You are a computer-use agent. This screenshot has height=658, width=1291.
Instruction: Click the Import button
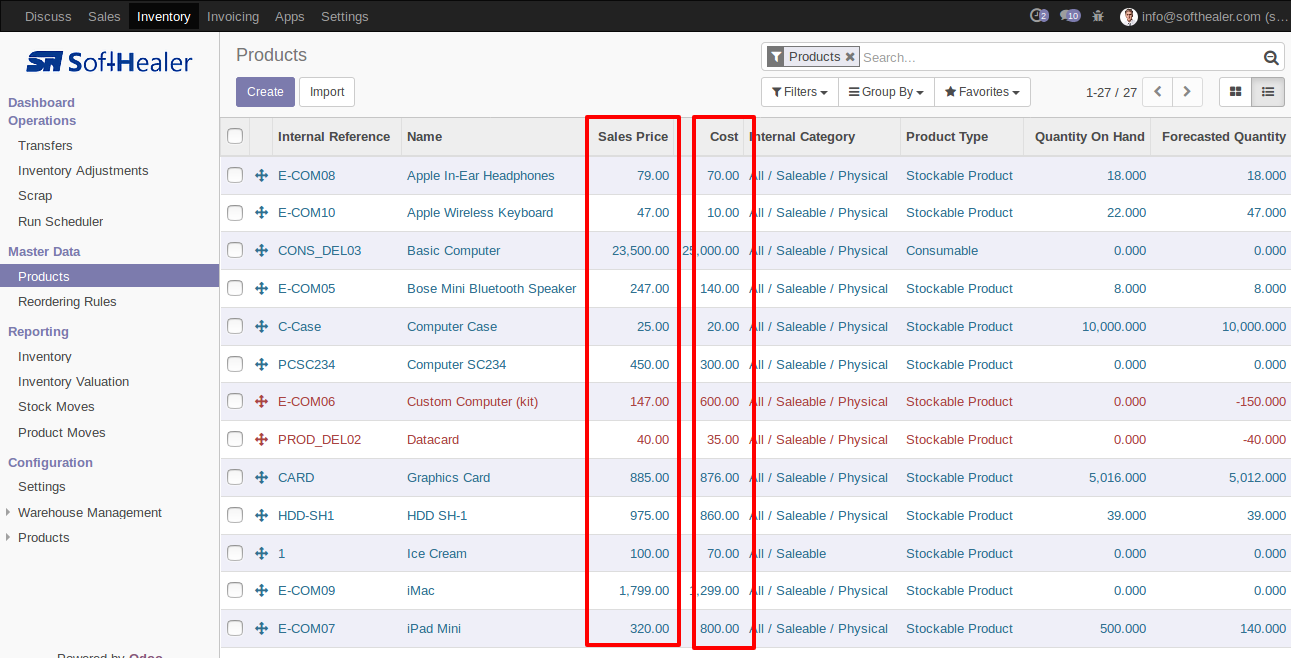coord(327,92)
